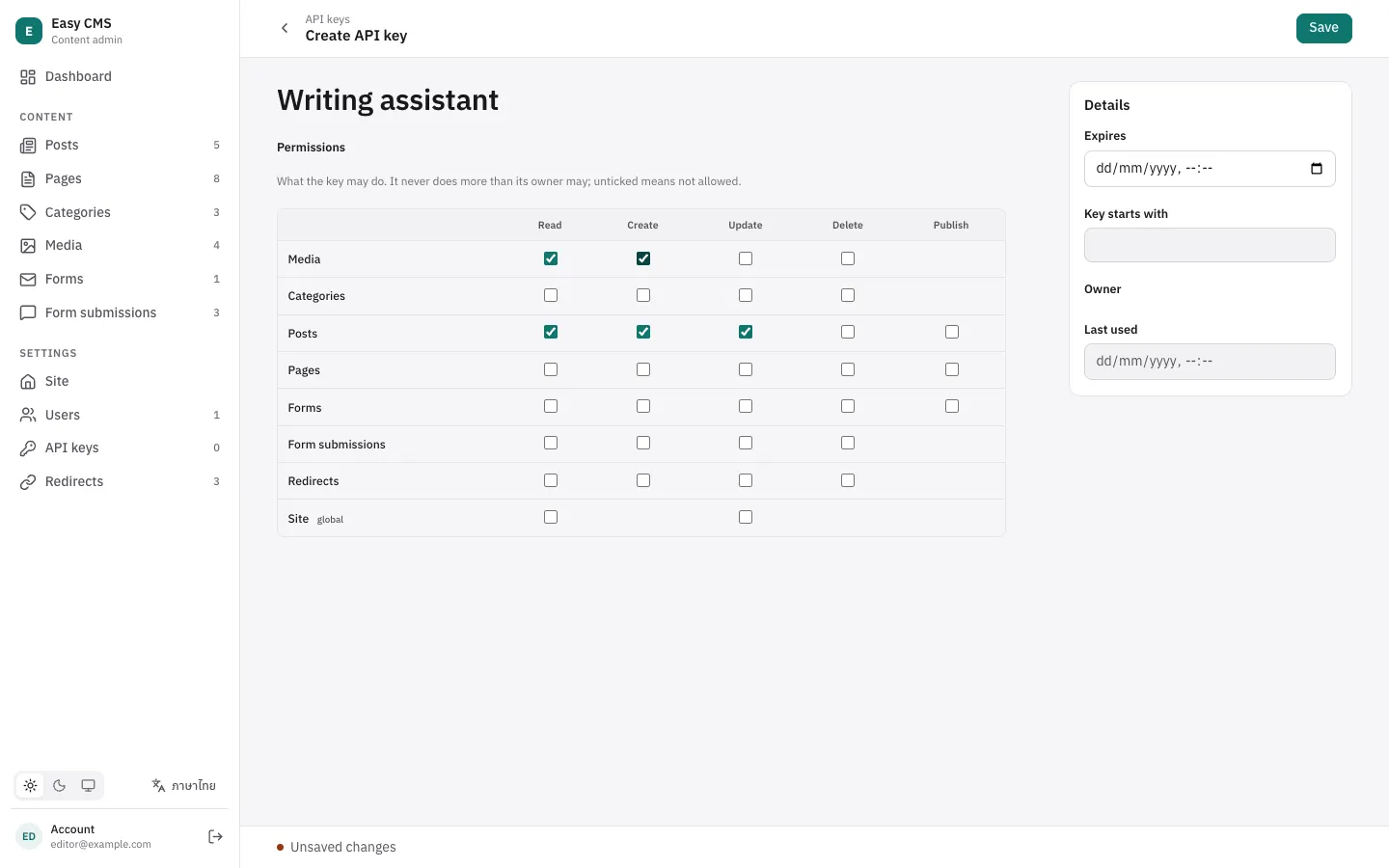Image resolution: width=1389 pixels, height=868 pixels.
Task: Check Pages Delete permission
Action: pyautogui.click(x=848, y=369)
